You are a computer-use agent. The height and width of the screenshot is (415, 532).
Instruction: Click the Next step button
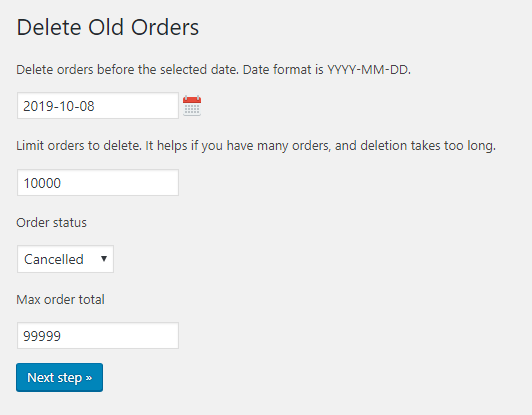(59, 377)
